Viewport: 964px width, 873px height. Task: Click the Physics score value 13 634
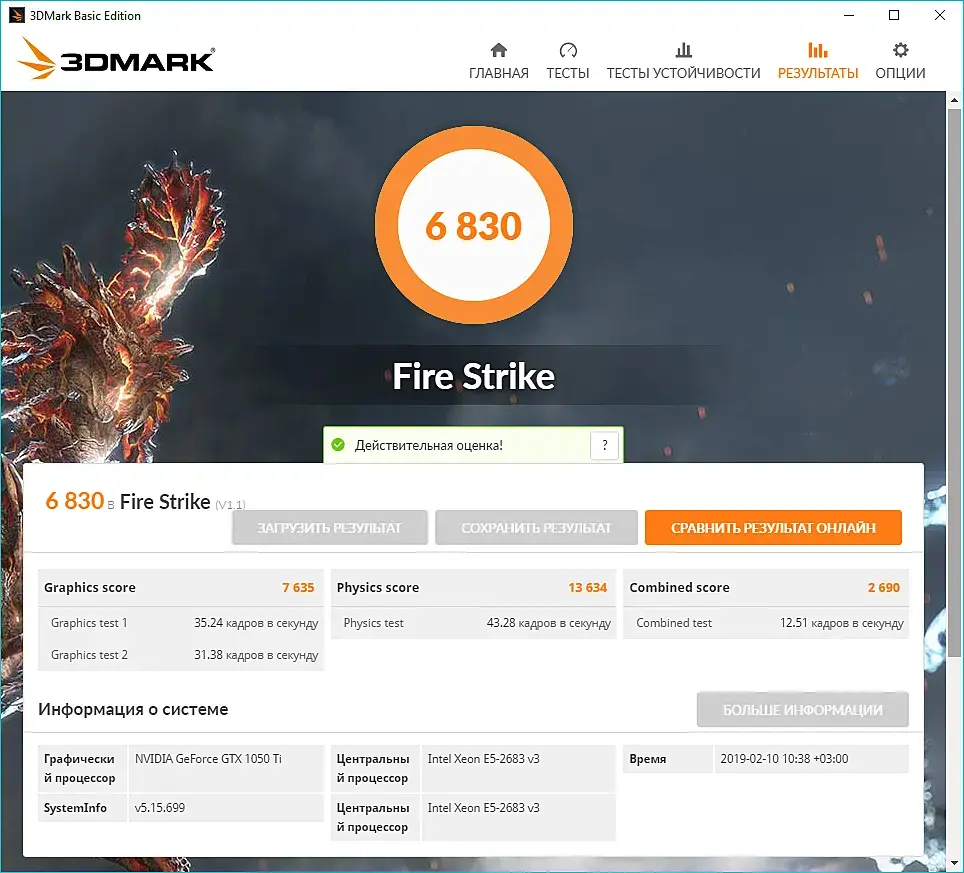click(x=587, y=587)
